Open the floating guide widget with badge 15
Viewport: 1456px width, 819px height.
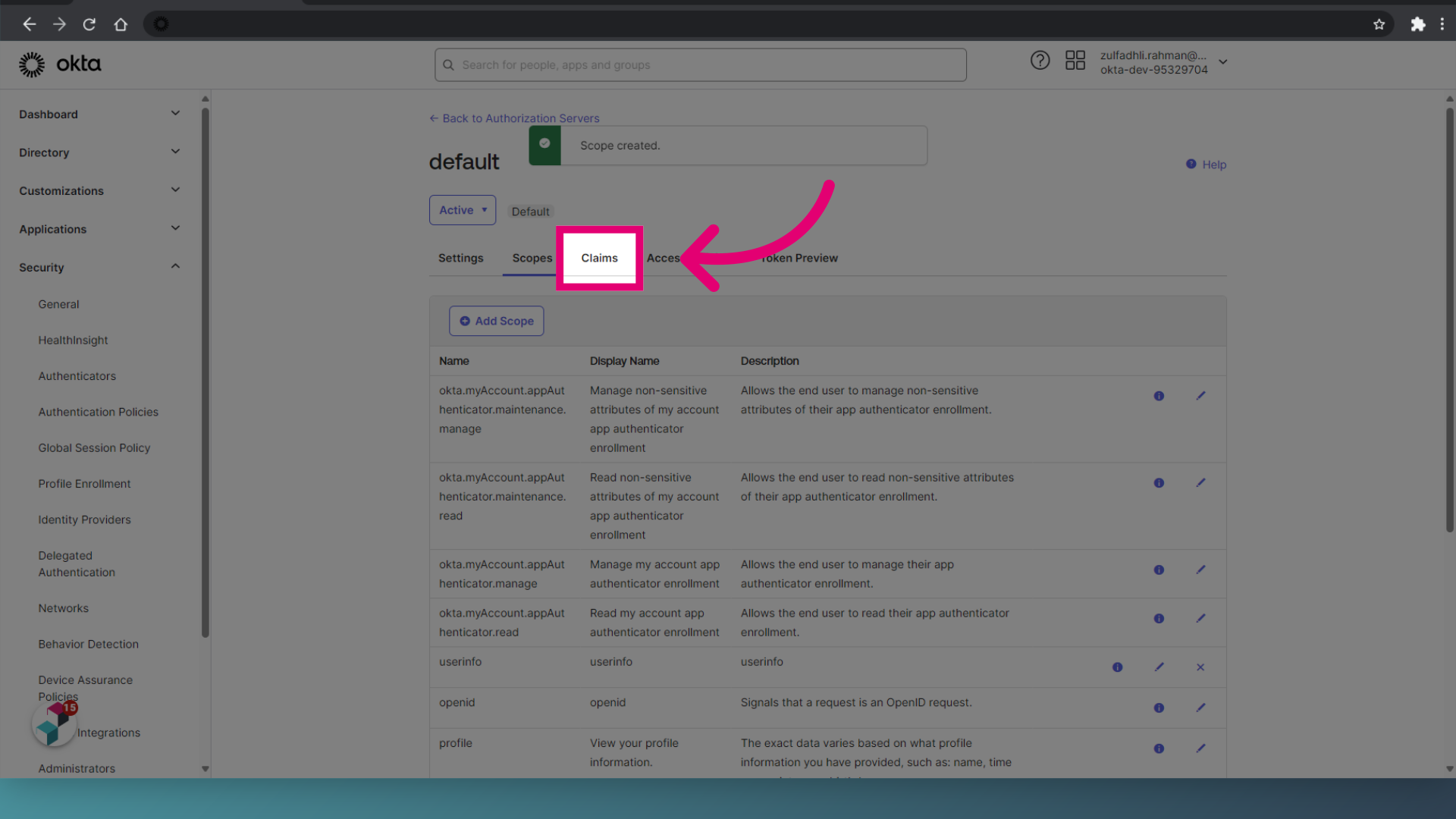55,723
